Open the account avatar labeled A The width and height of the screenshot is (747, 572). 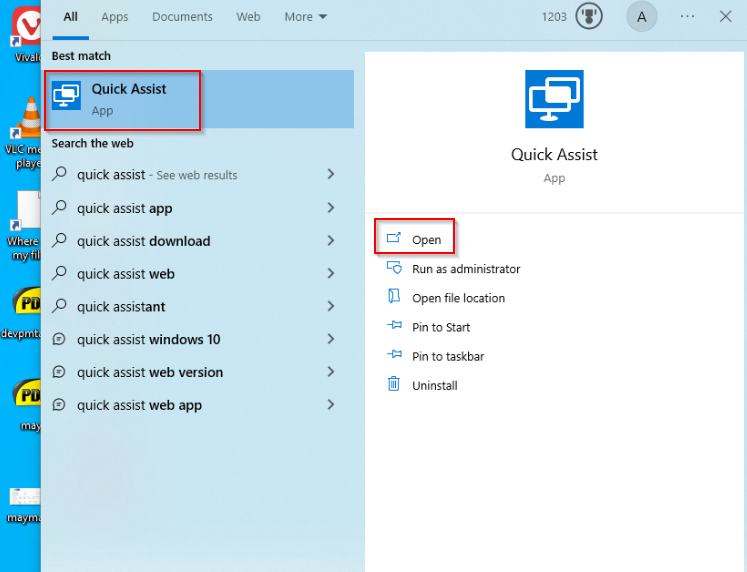(x=642, y=17)
